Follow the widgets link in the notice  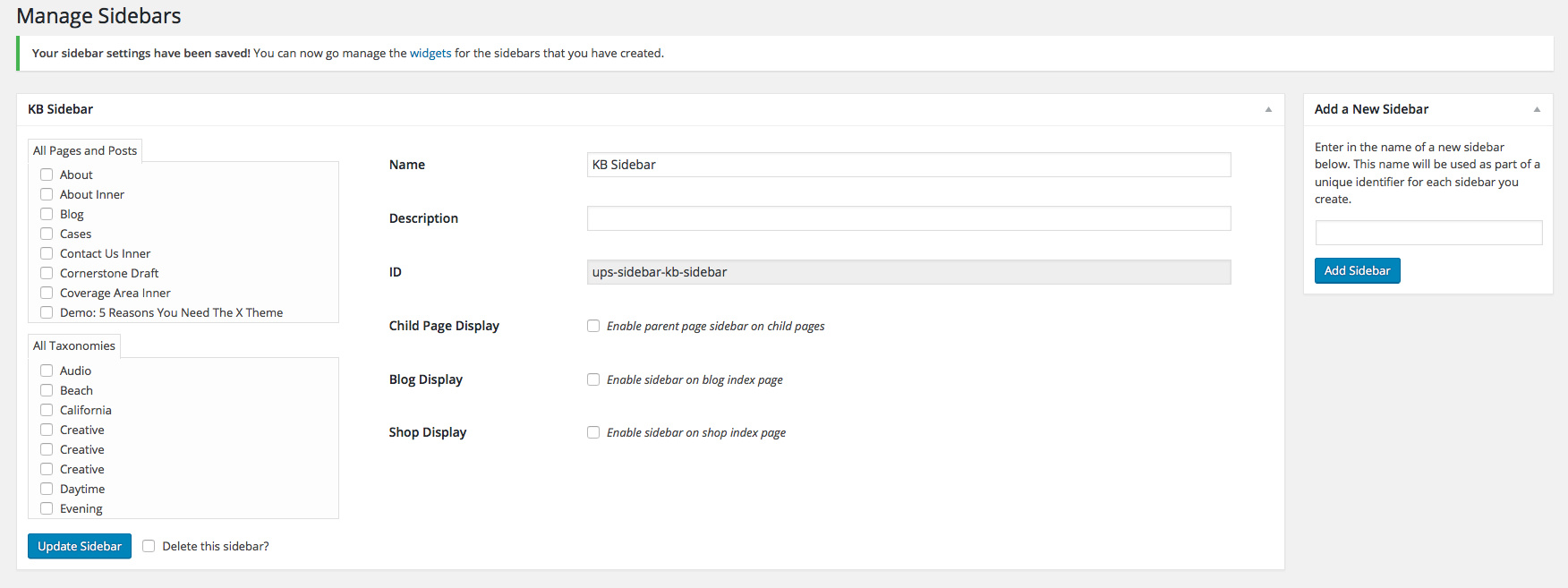[430, 54]
